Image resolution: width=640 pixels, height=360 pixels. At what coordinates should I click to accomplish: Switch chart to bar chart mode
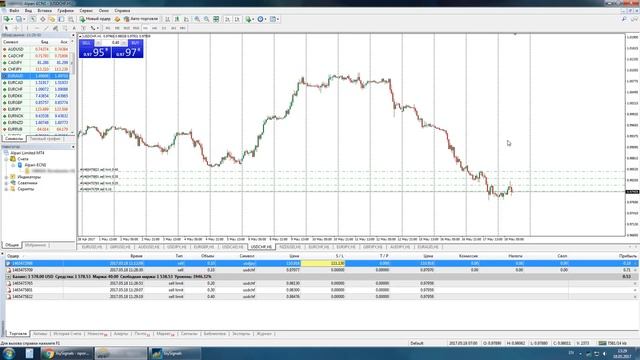pyautogui.click(x=167, y=19)
